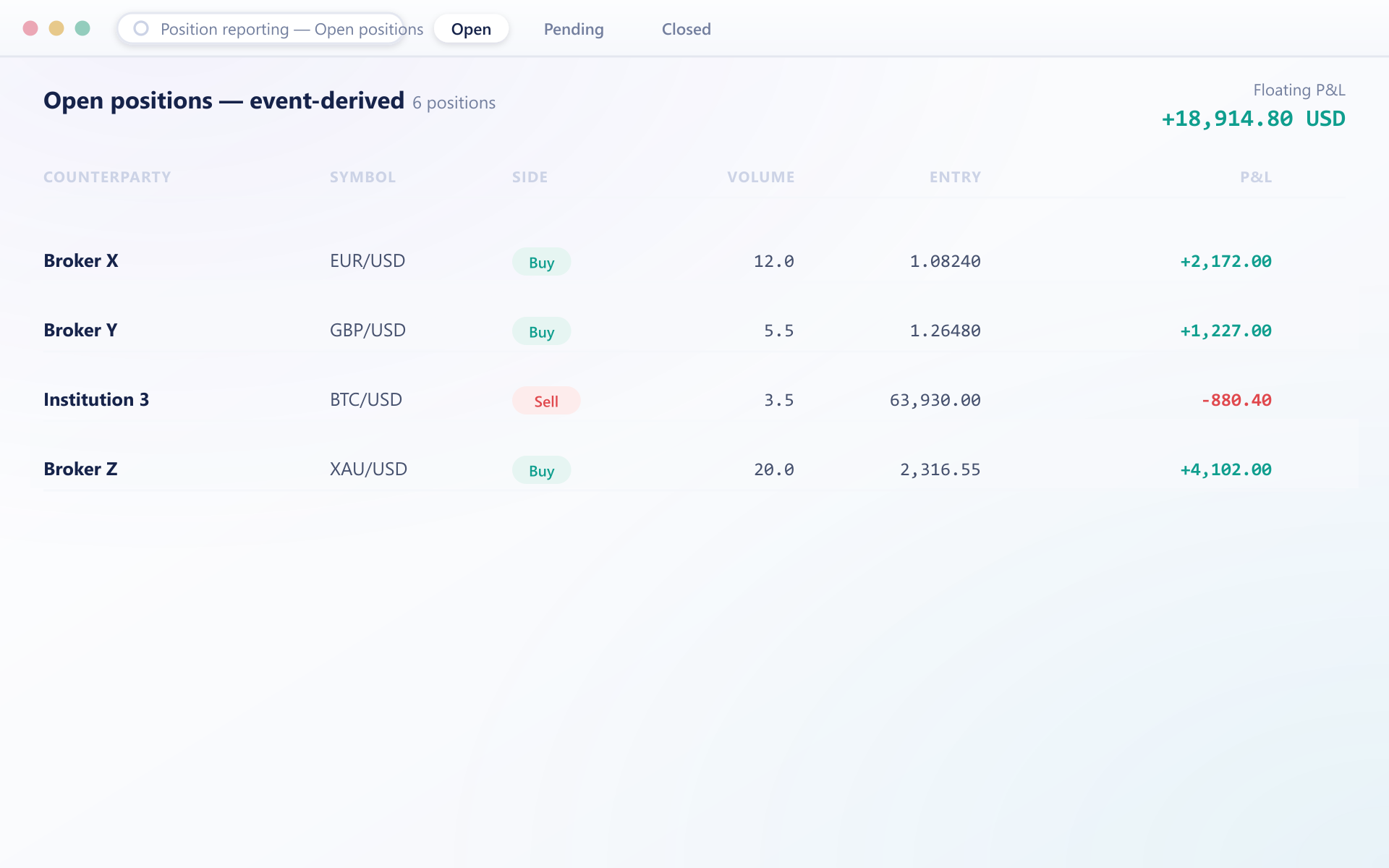Click the Buy badge on Broker Y row
This screenshot has height=868, width=1389.
(542, 331)
